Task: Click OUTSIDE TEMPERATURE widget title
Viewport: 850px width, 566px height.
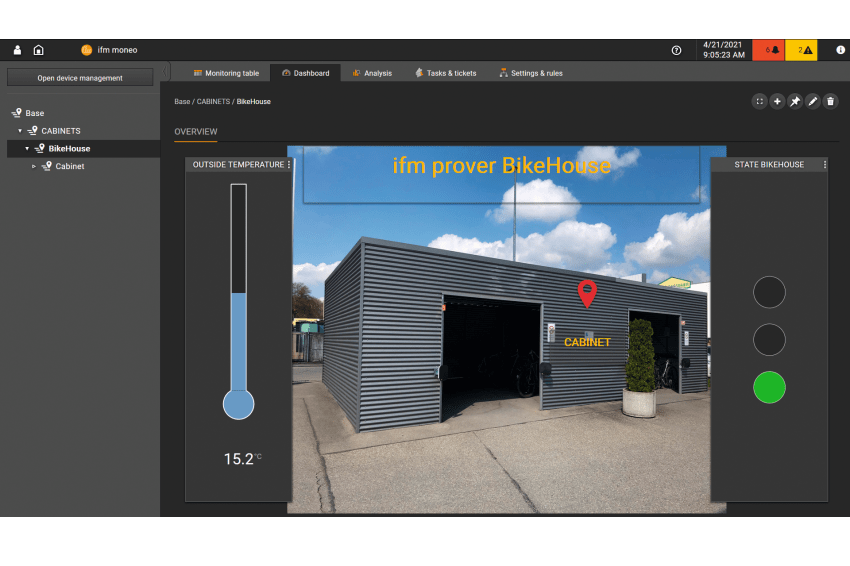Action: tap(238, 164)
